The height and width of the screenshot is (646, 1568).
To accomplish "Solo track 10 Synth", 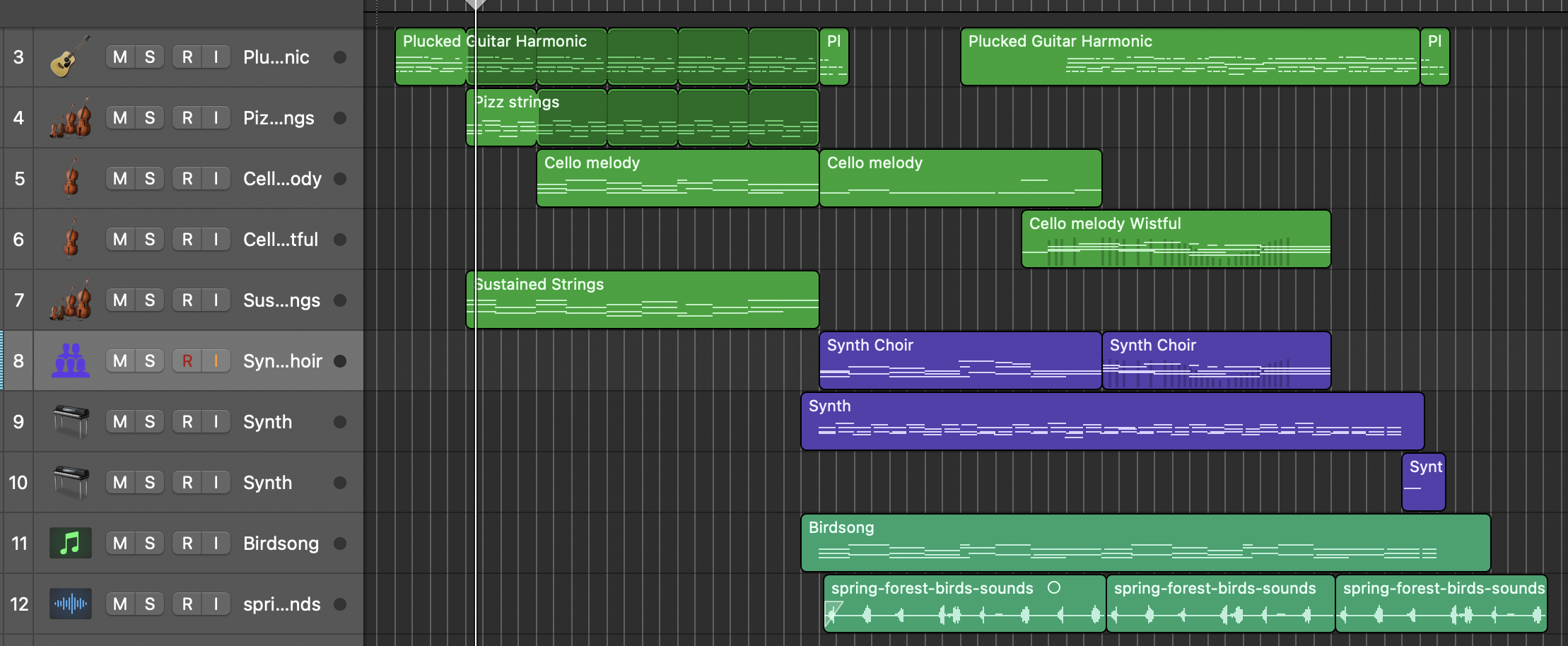I will click(150, 482).
